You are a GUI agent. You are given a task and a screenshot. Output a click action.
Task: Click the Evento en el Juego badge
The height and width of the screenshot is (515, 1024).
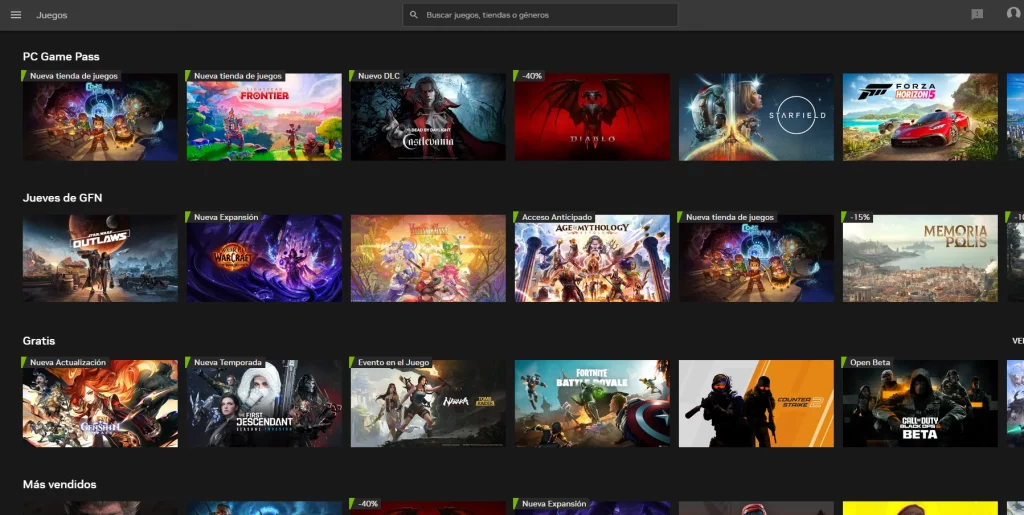391,362
